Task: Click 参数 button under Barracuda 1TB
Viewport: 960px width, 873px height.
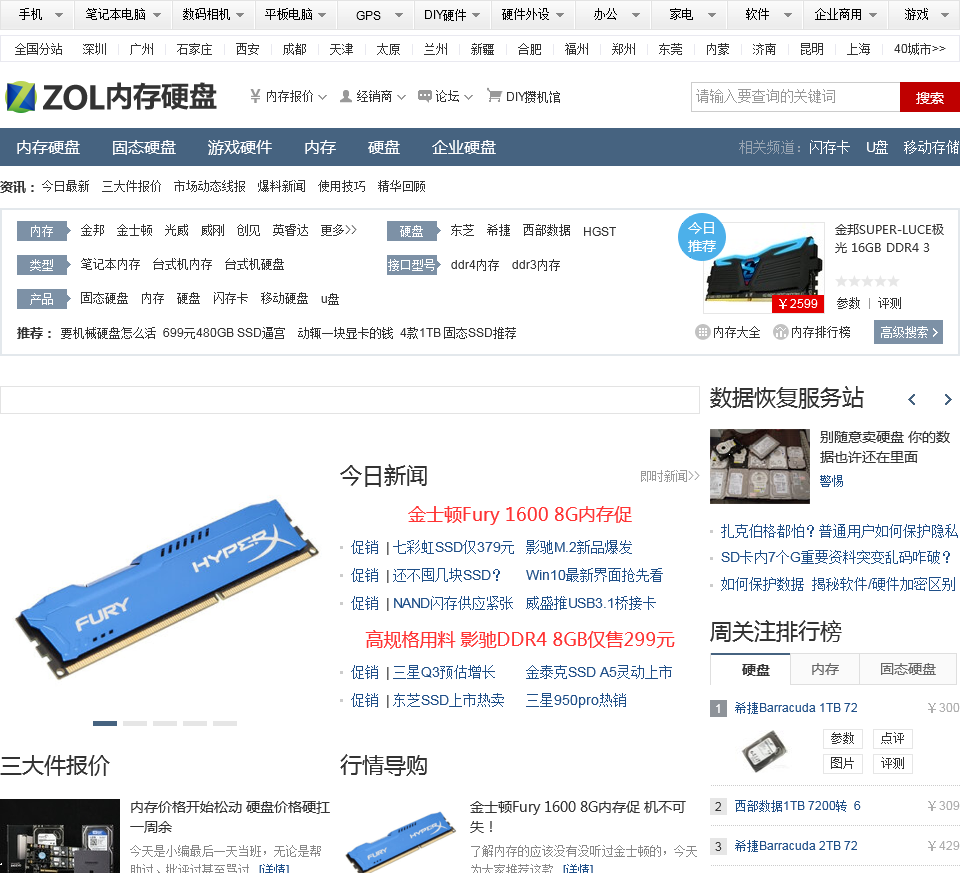Action: [x=842, y=738]
